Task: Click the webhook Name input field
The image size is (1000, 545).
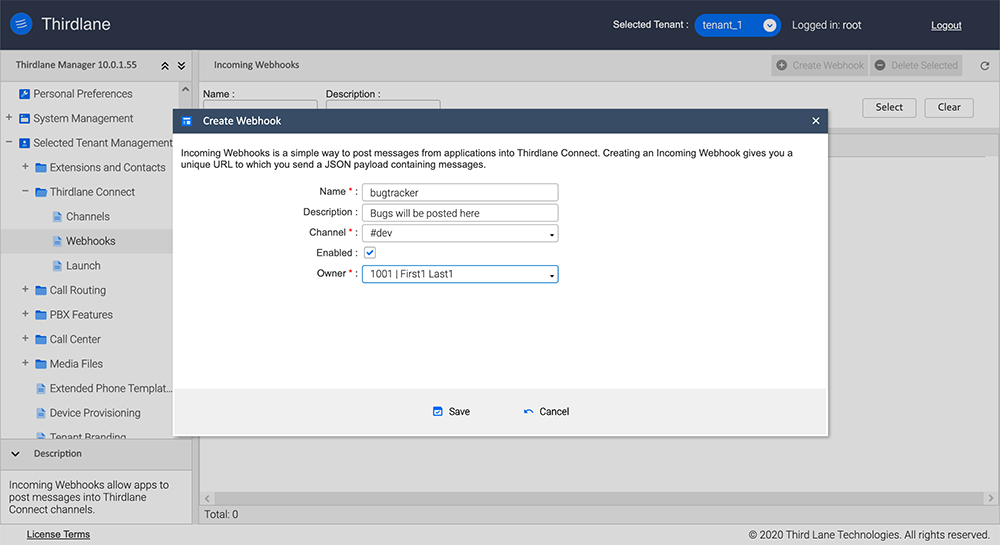Action: (x=460, y=193)
